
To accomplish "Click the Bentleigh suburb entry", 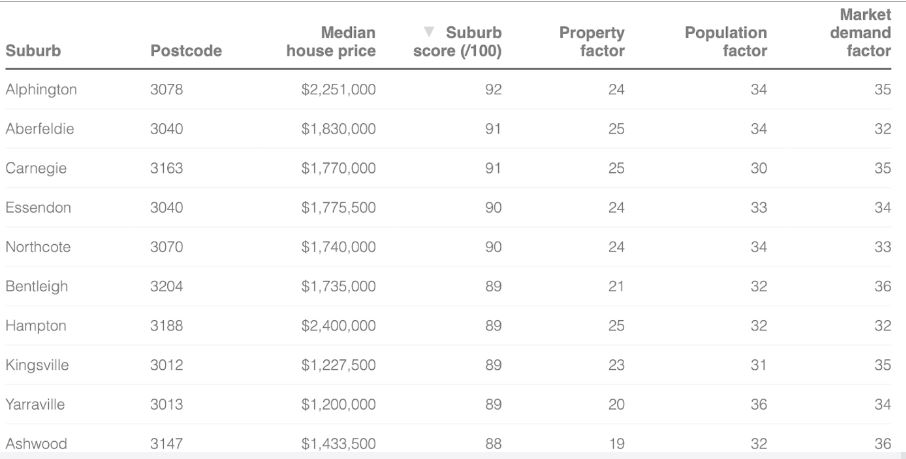I will coord(37,286).
